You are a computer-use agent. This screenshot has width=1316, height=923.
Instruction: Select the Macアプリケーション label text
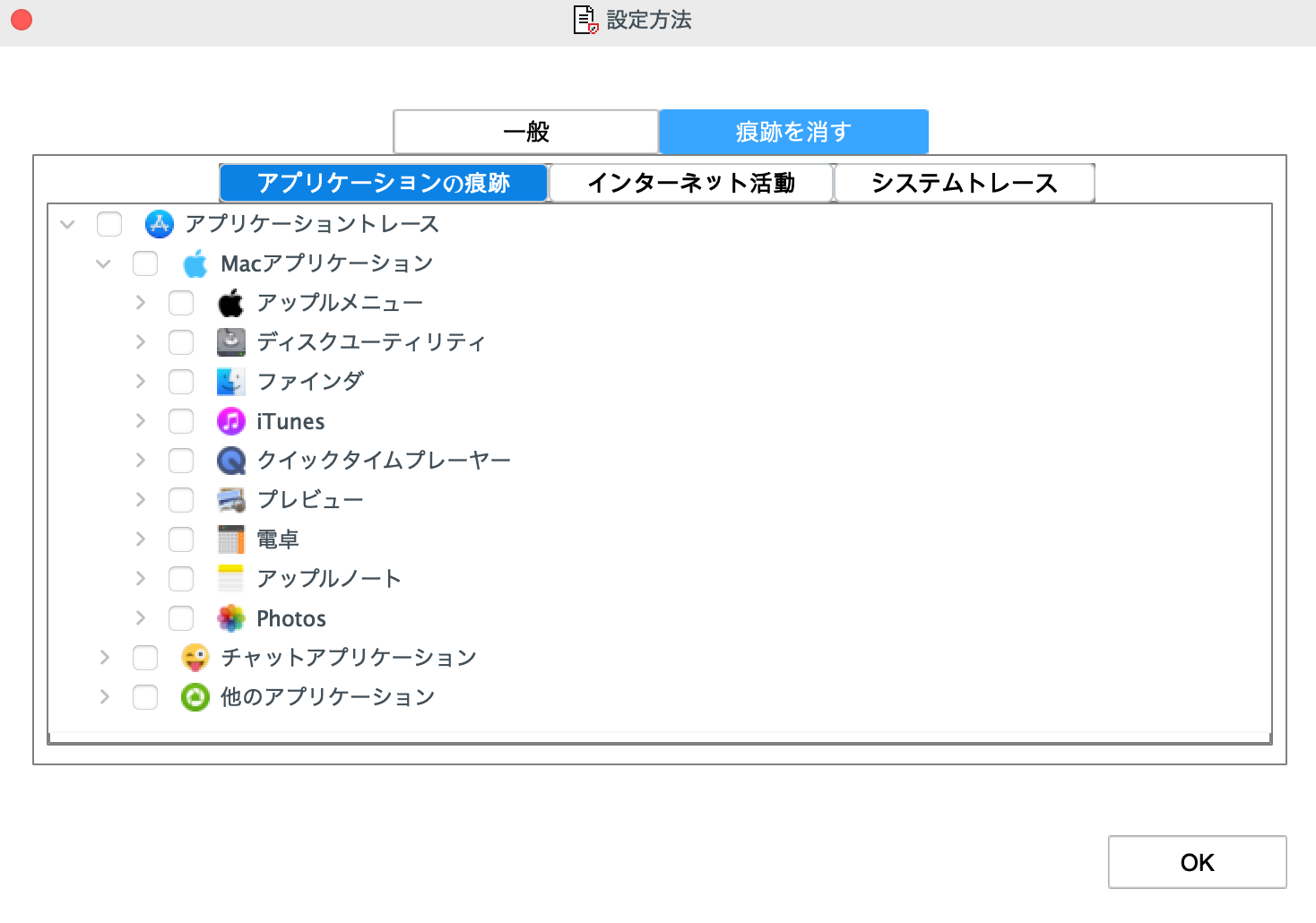tap(327, 263)
